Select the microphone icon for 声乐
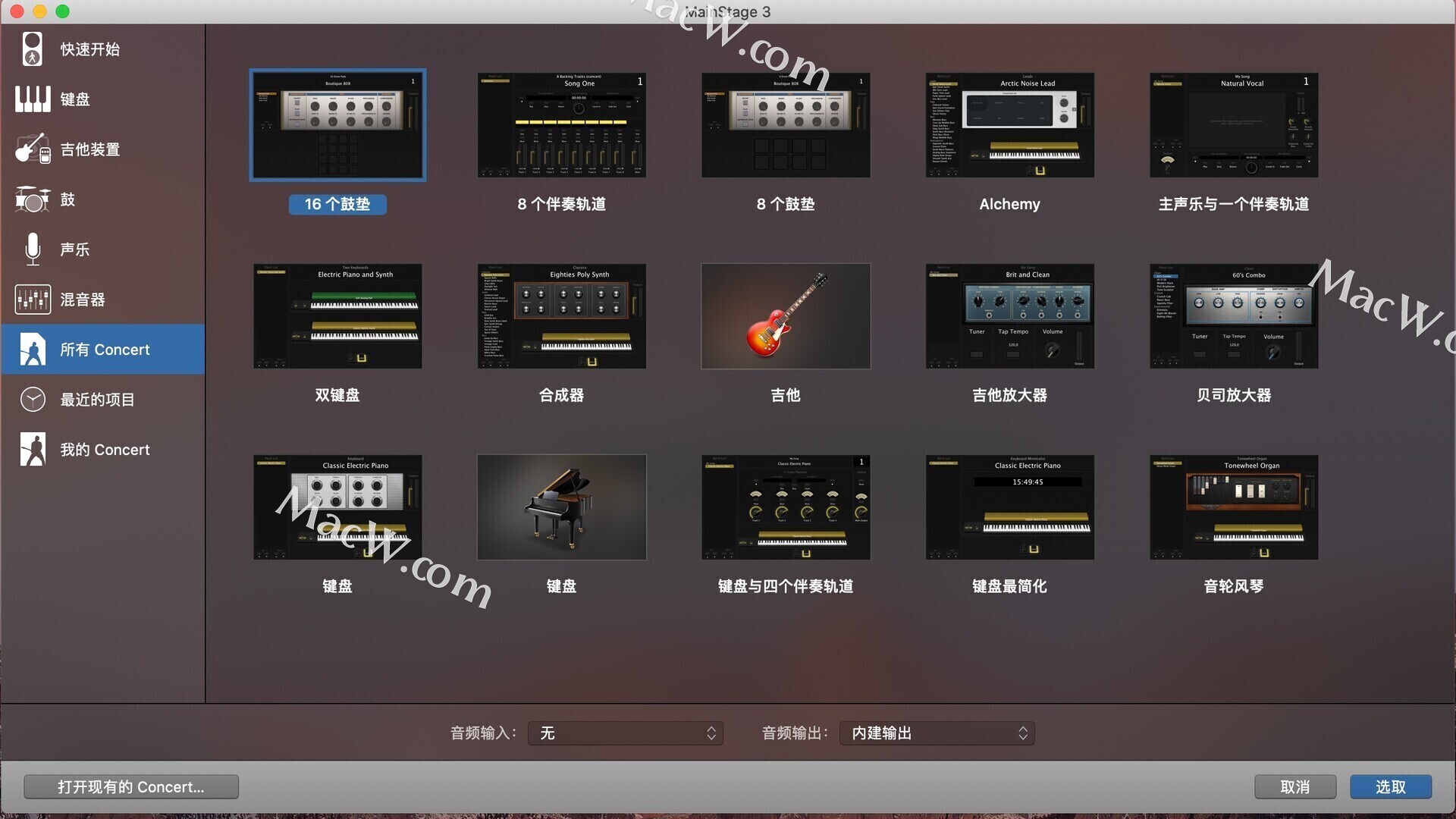Image resolution: width=1456 pixels, height=819 pixels. (x=32, y=249)
